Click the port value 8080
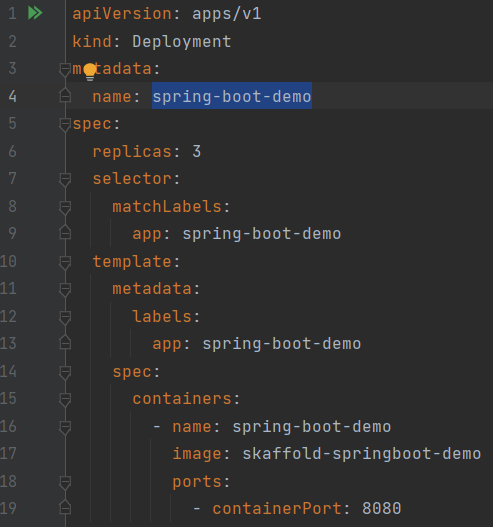 pos(382,509)
